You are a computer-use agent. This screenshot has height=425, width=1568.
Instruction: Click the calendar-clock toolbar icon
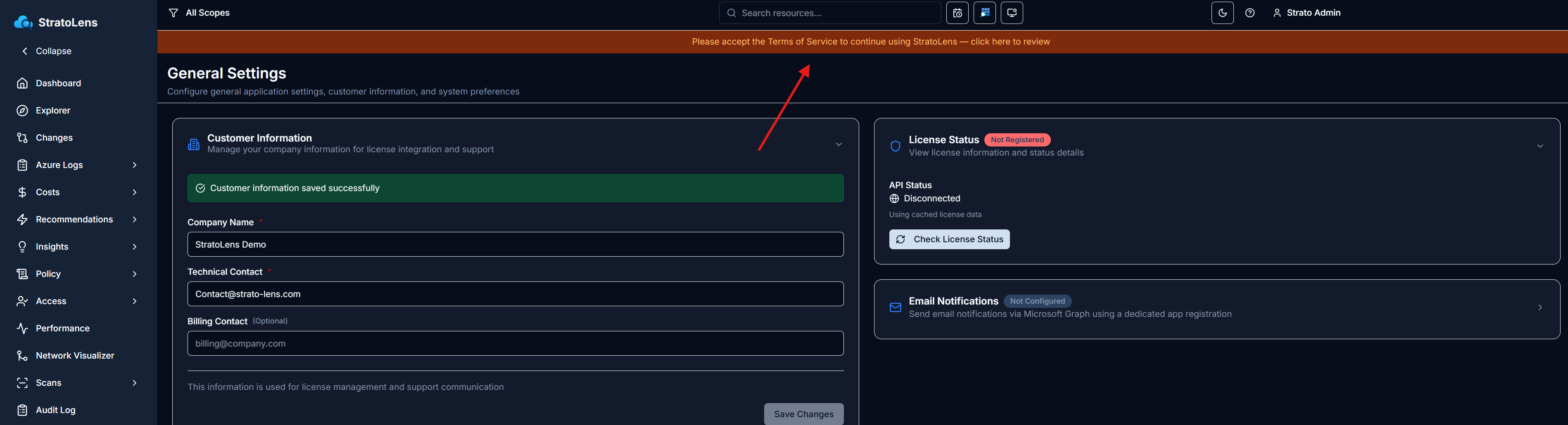tap(957, 13)
